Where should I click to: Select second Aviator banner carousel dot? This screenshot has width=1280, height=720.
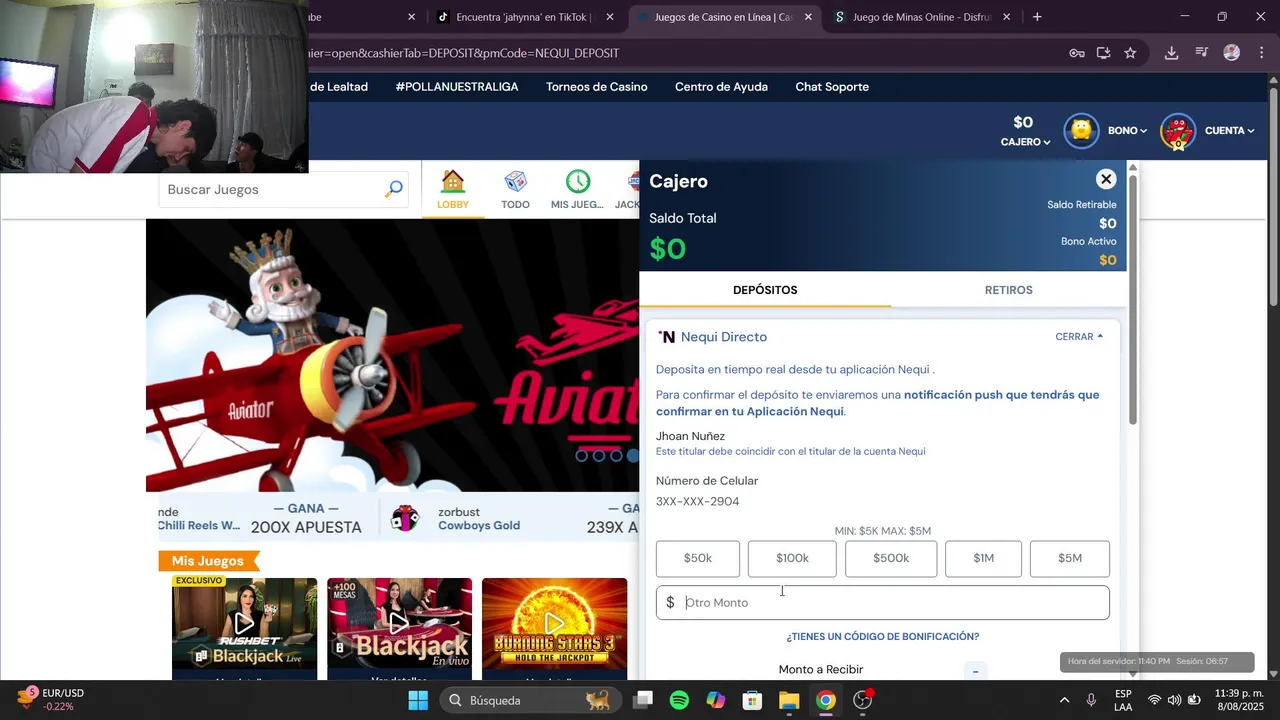coord(599,455)
